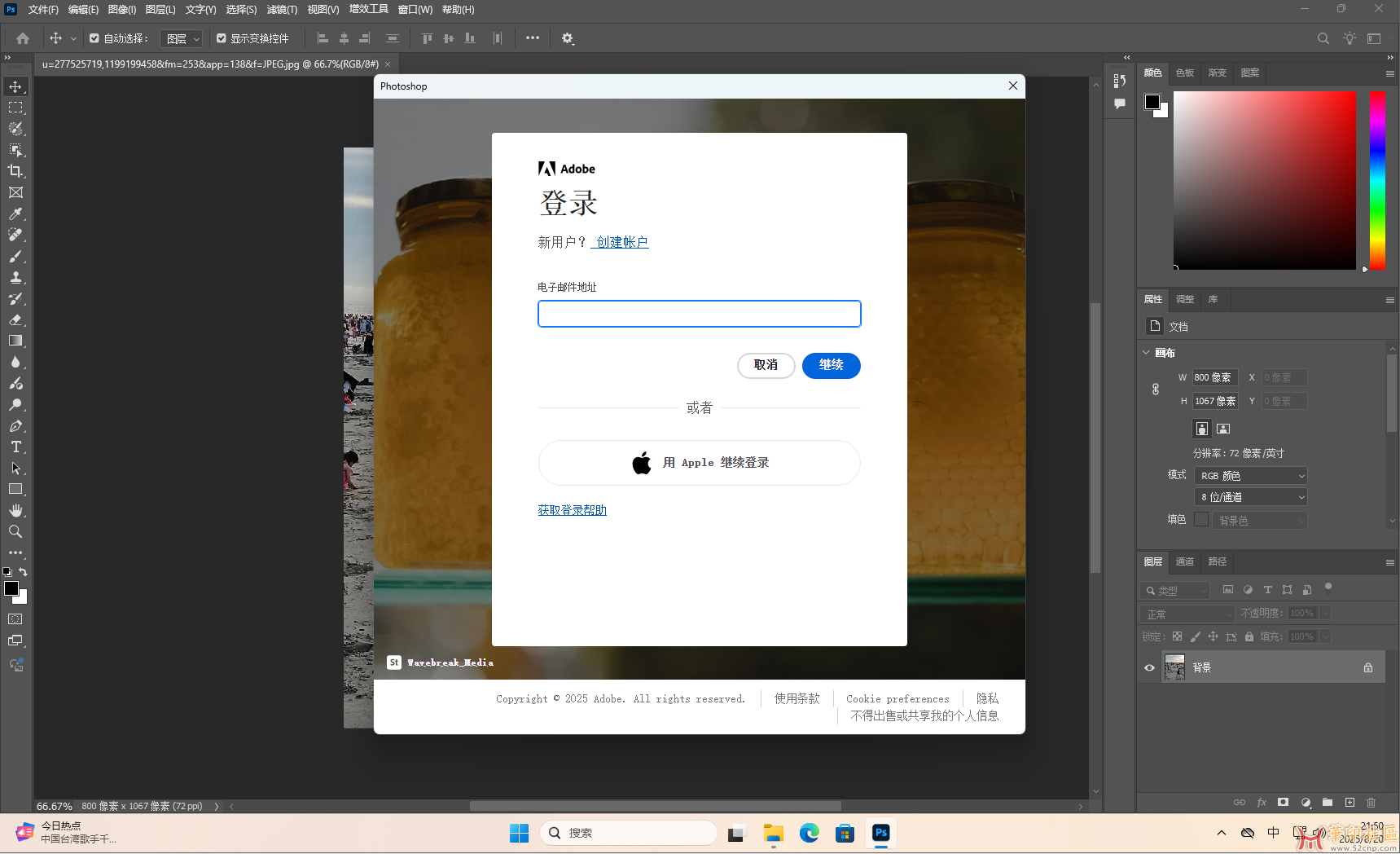Select the Zoom tool in toolbar
Screen dimensions: 1400x854
coord(15,531)
